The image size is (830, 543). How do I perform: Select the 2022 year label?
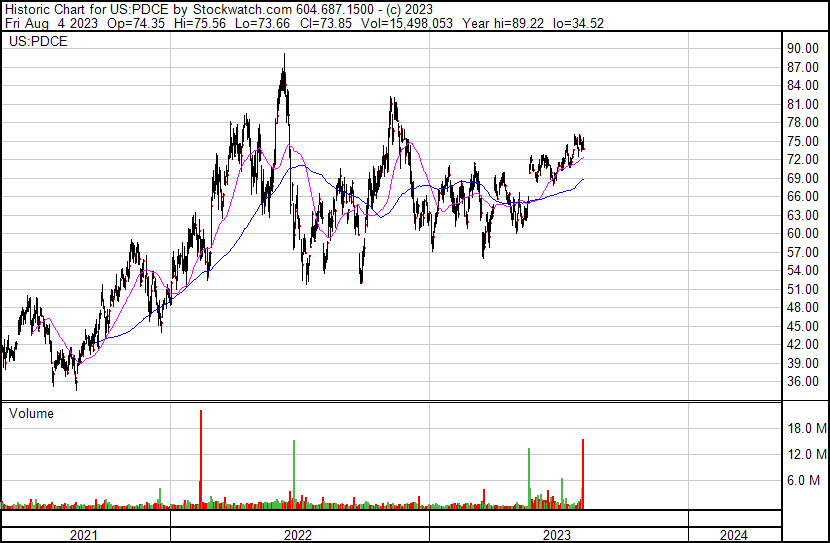[x=298, y=535]
